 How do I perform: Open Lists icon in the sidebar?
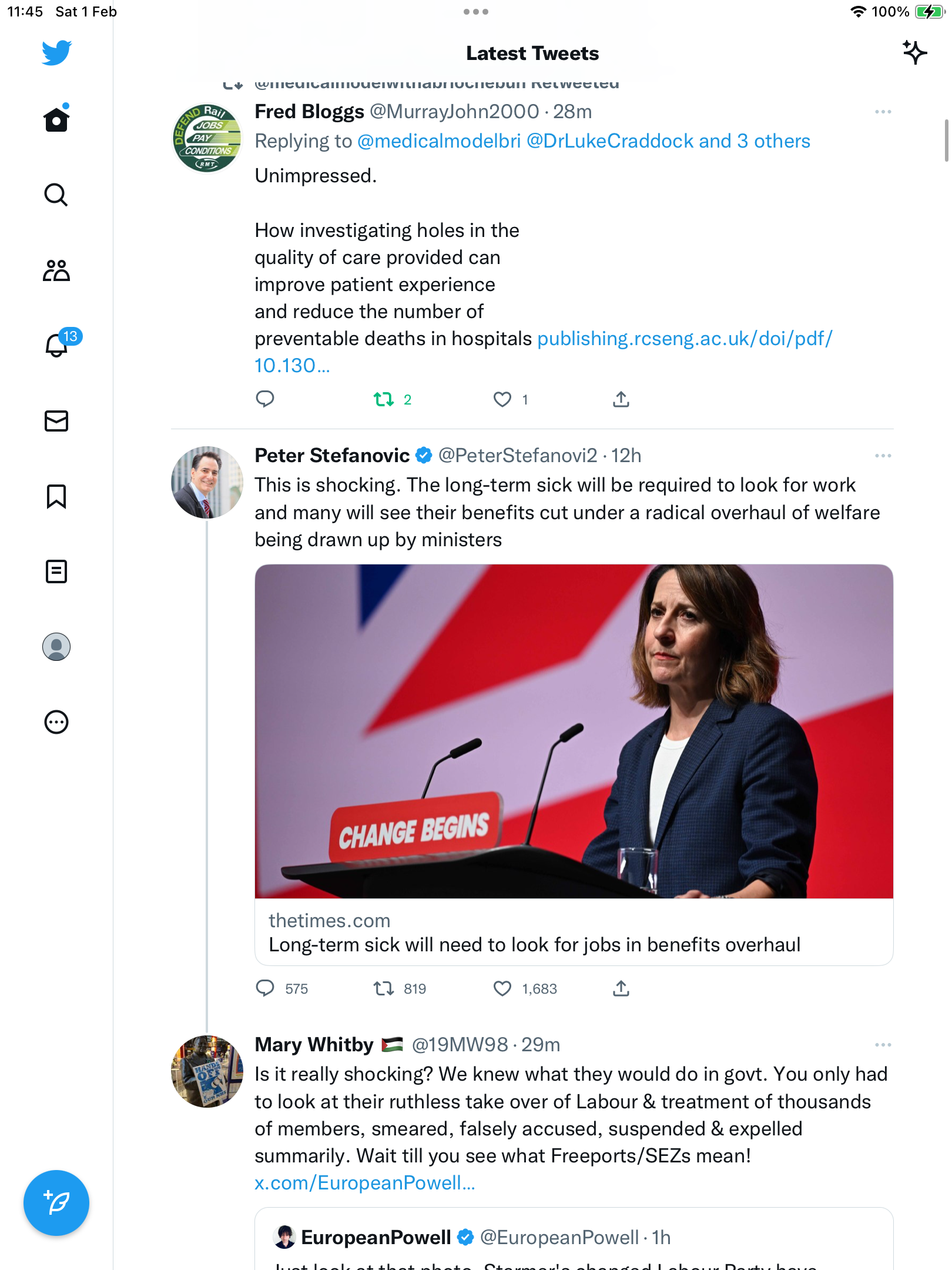click(56, 571)
